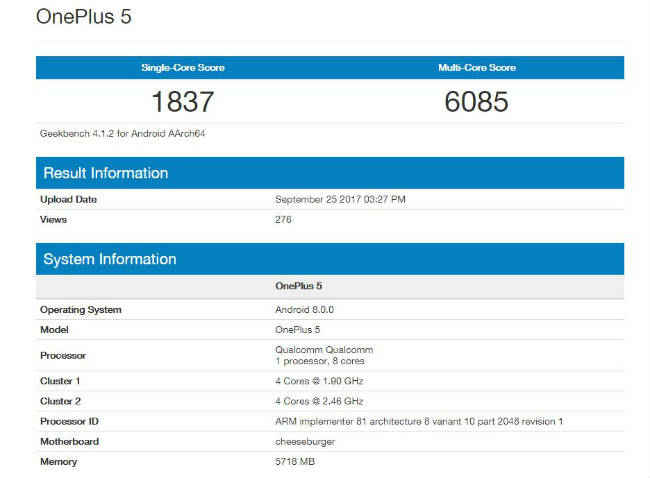Click the OnePlus 5 page title
Viewport: 650px width, 478px height.
pyautogui.click(x=83, y=17)
